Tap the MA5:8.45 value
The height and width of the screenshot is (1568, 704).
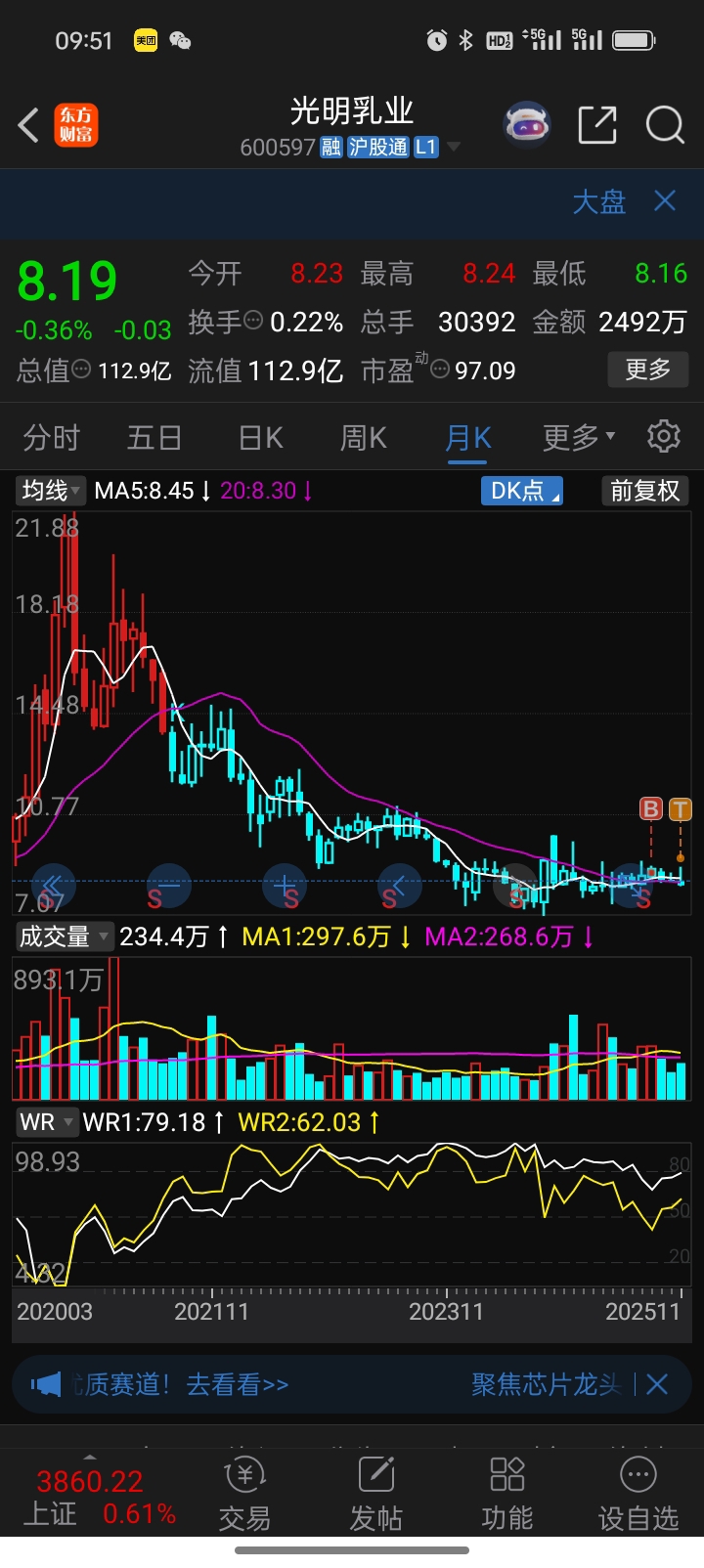[x=153, y=490]
